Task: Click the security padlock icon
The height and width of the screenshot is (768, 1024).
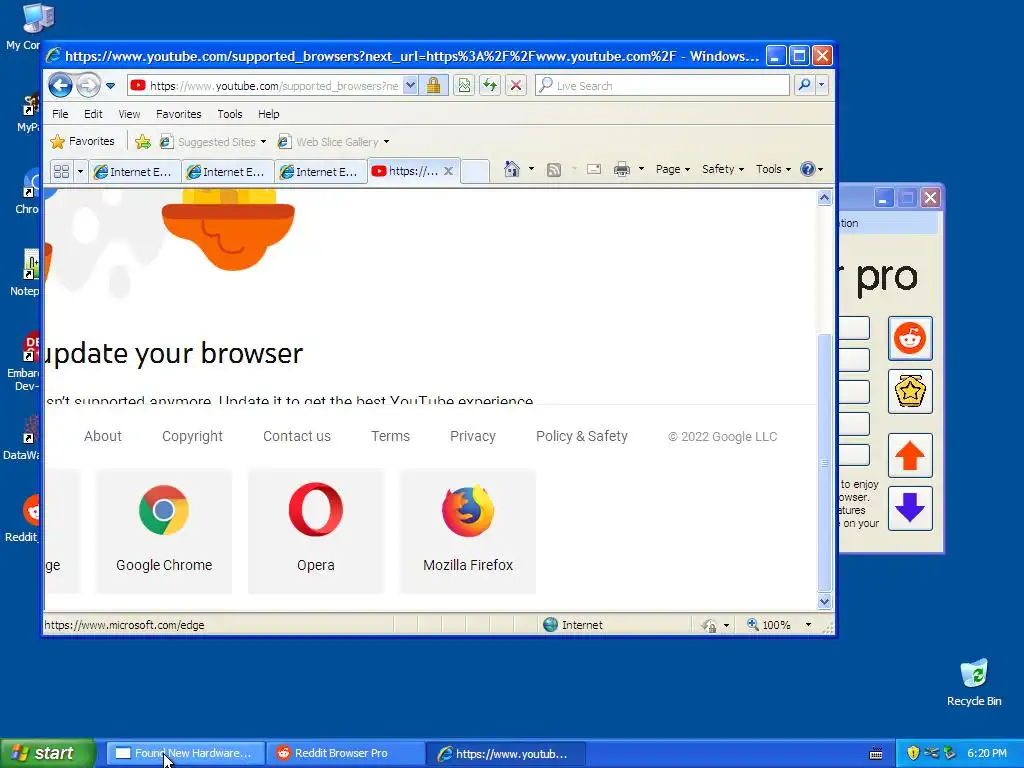Action: click(433, 86)
